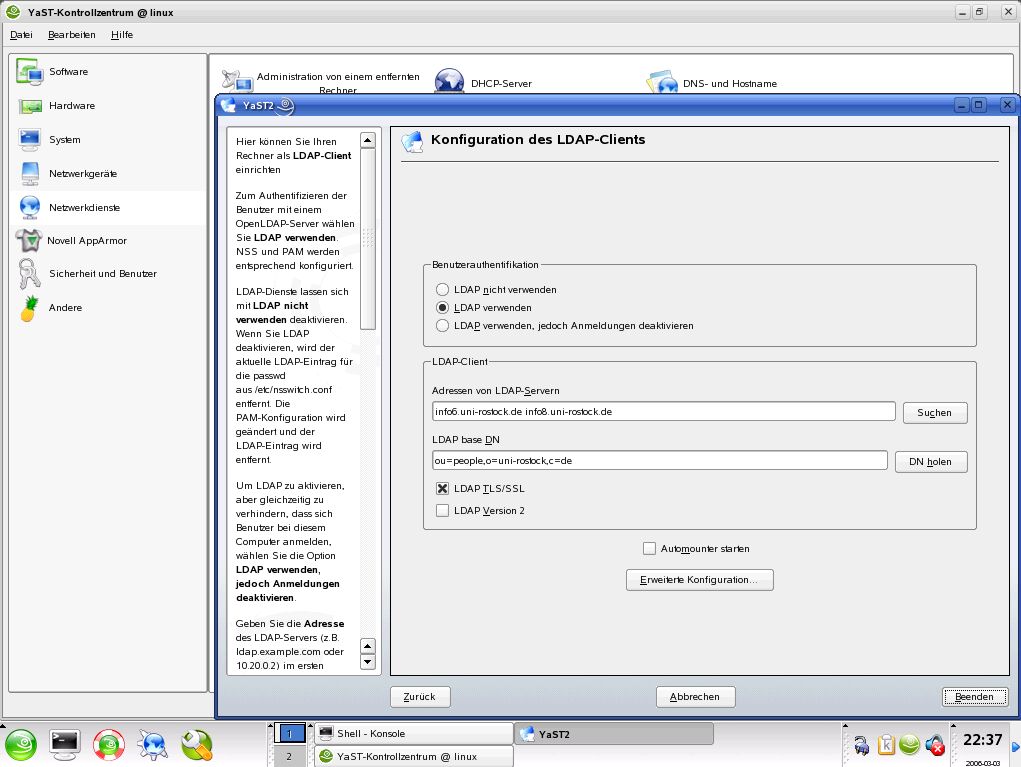The width and height of the screenshot is (1021, 767).
Task: Click the YaST2 dialog title bar icon
Action: (x=229, y=105)
